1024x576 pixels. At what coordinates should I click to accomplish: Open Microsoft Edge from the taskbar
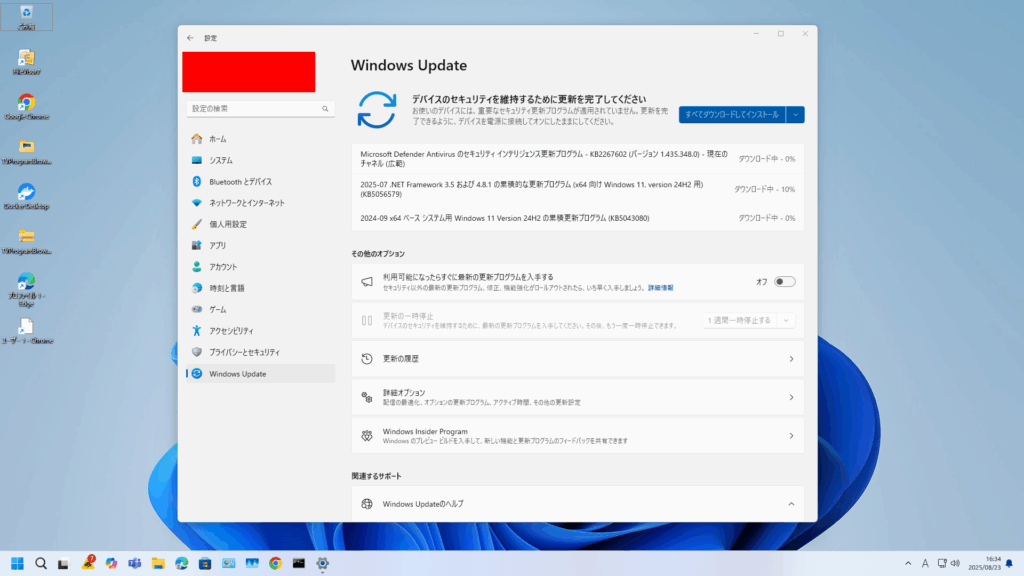click(182, 564)
